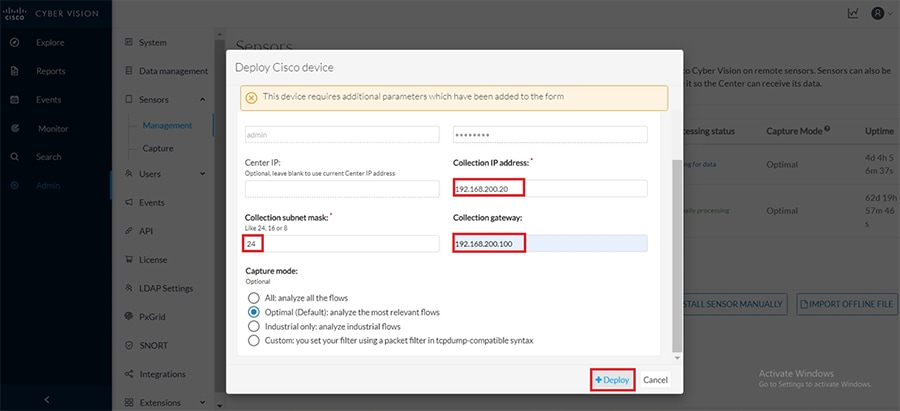The height and width of the screenshot is (411, 900).
Task: Click the warning icon in the yellow banner
Action: 251,97
